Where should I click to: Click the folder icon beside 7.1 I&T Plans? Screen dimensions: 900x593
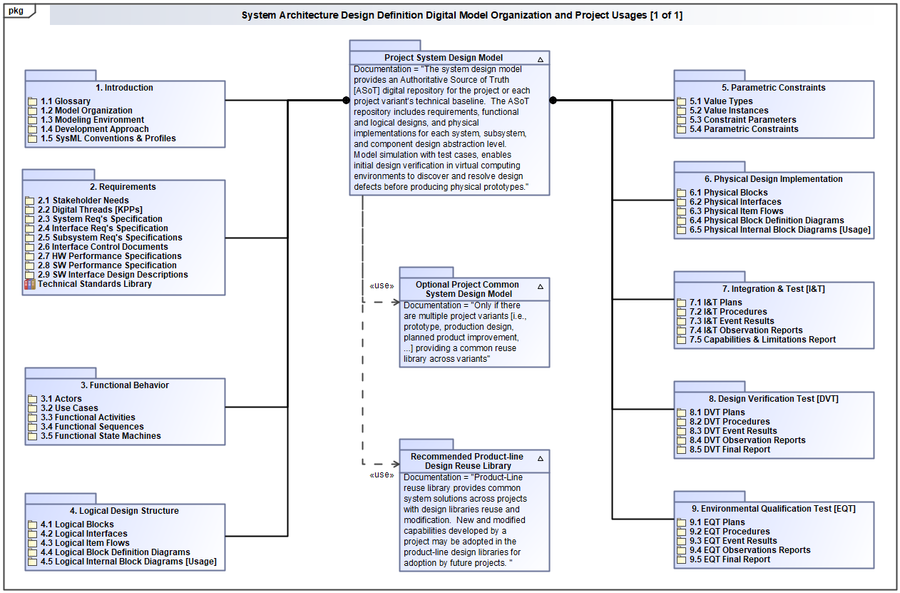tap(682, 303)
